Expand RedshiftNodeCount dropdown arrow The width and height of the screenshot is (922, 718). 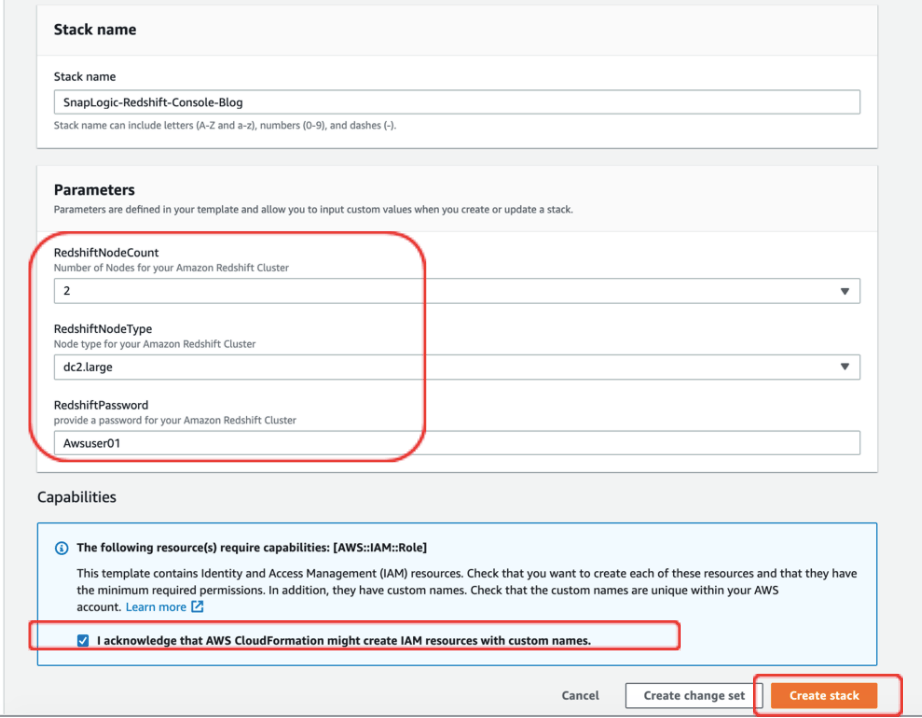pos(844,291)
